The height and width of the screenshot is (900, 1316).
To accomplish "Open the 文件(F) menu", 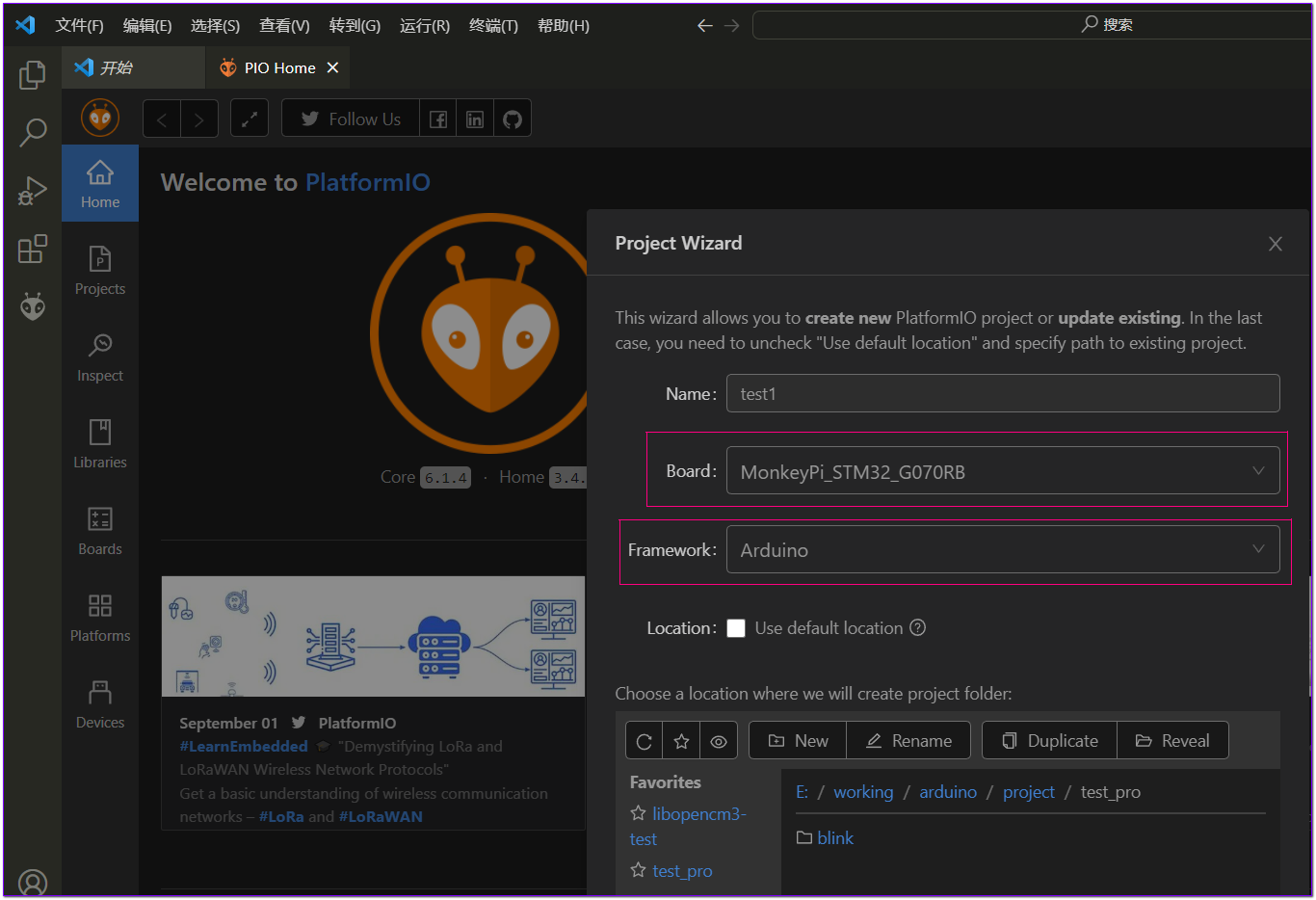I will click(x=79, y=26).
